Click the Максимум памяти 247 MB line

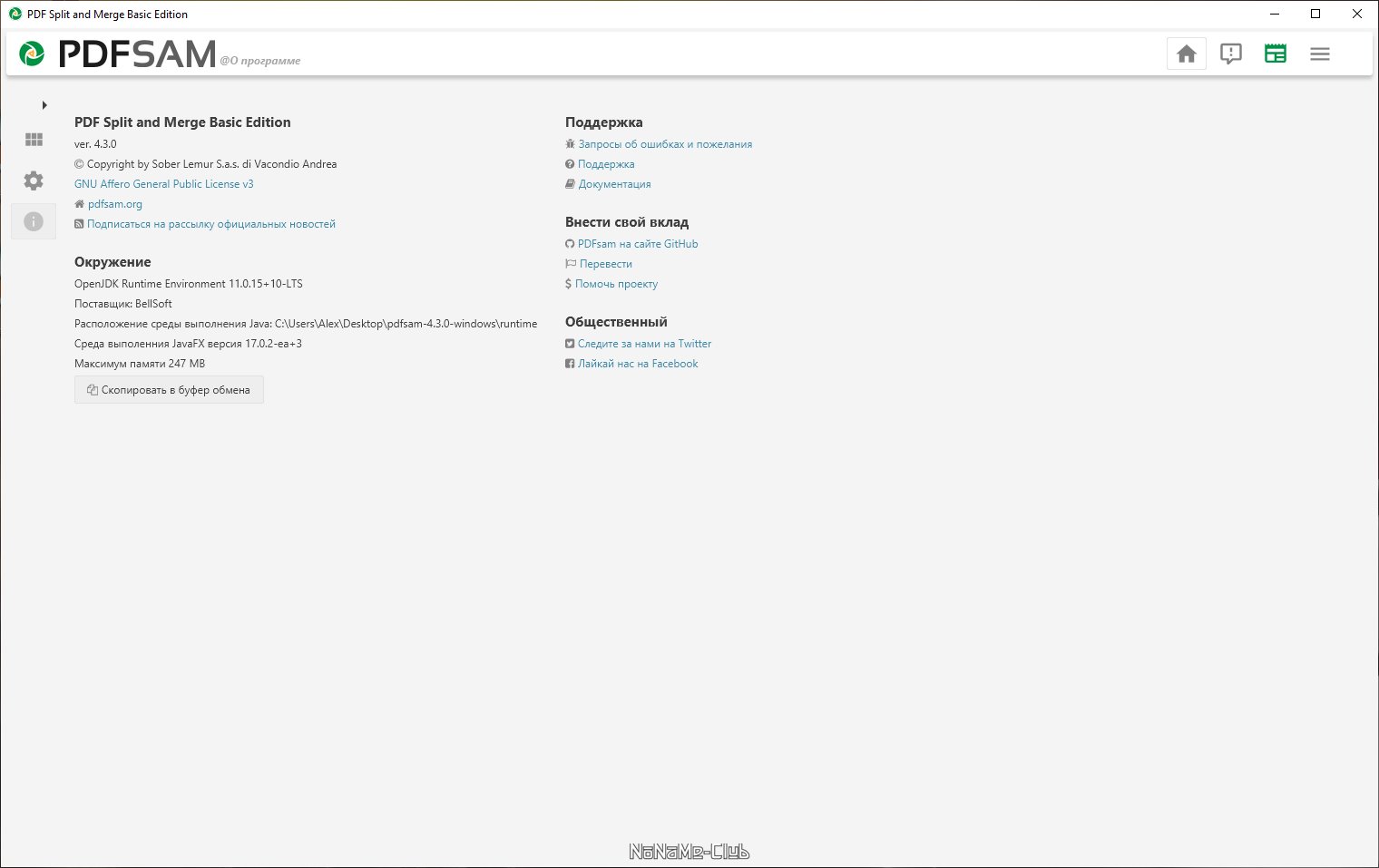pyautogui.click(x=140, y=364)
